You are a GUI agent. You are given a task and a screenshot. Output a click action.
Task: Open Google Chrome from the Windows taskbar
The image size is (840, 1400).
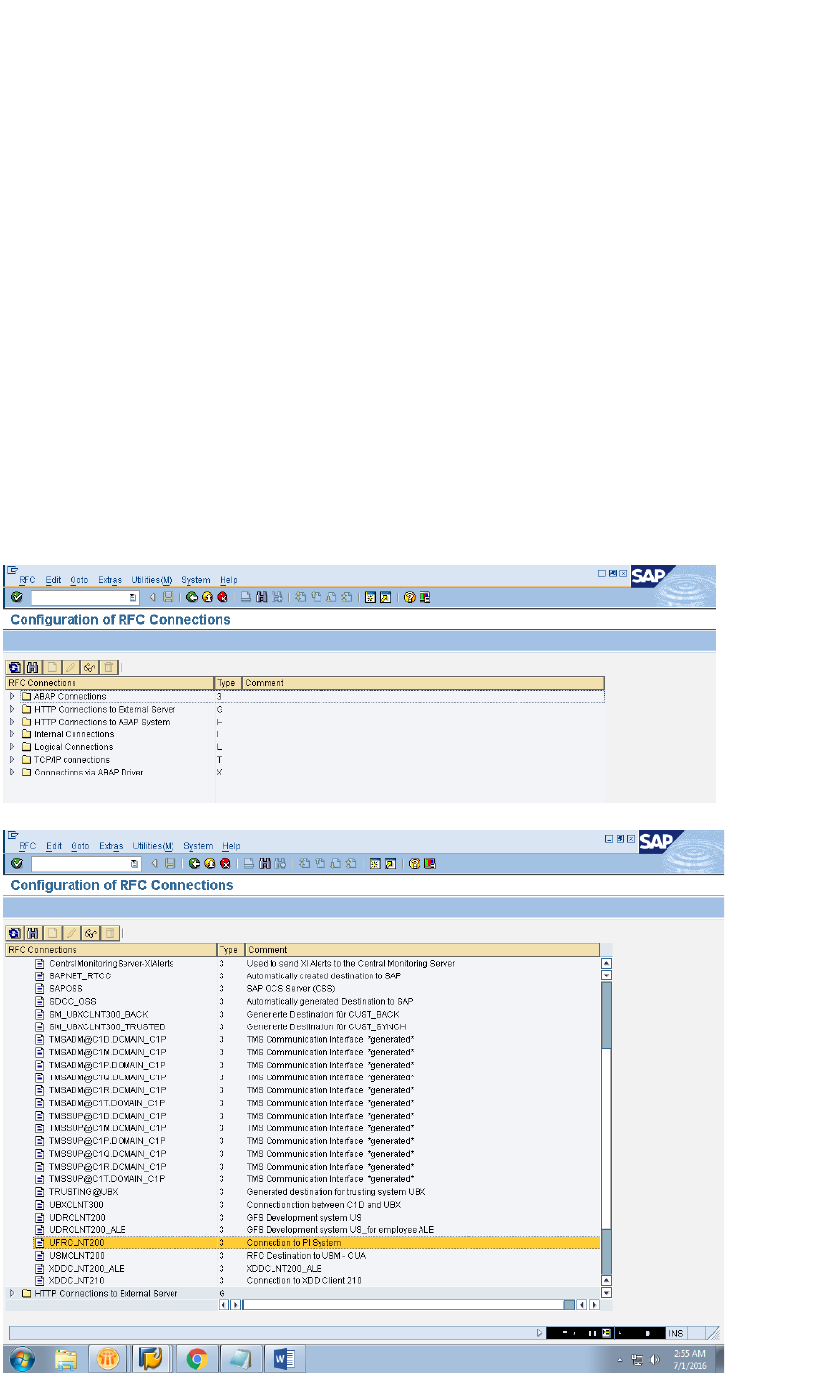(197, 1359)
